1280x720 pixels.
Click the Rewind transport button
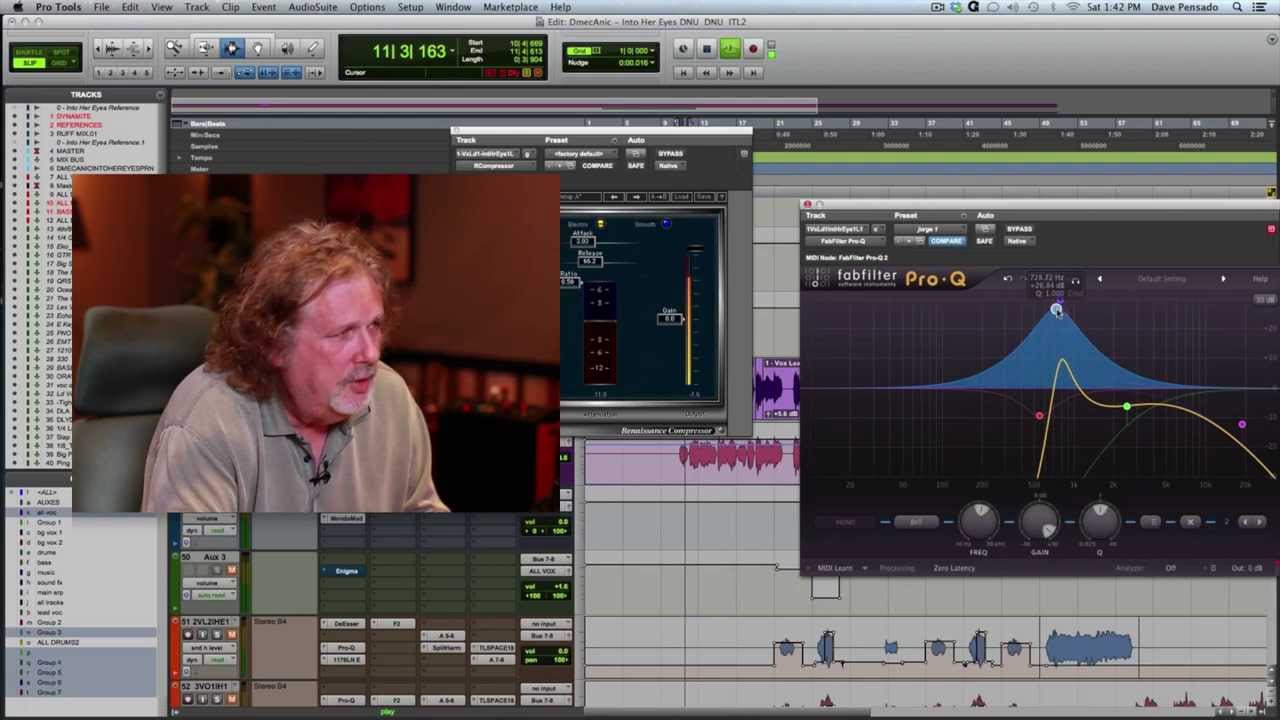click(706, 72)
